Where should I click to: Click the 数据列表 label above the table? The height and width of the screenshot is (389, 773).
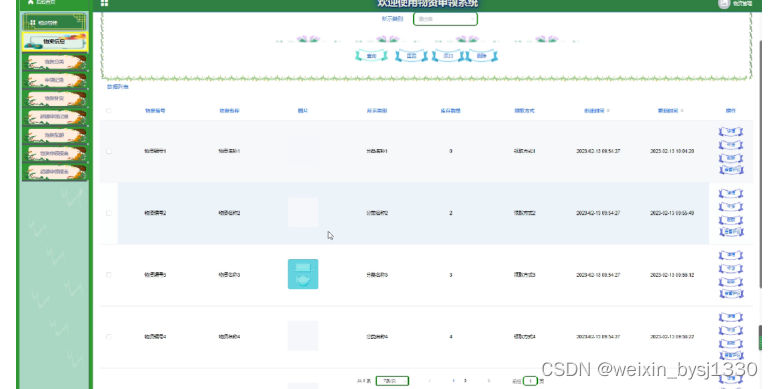(118, 87)
